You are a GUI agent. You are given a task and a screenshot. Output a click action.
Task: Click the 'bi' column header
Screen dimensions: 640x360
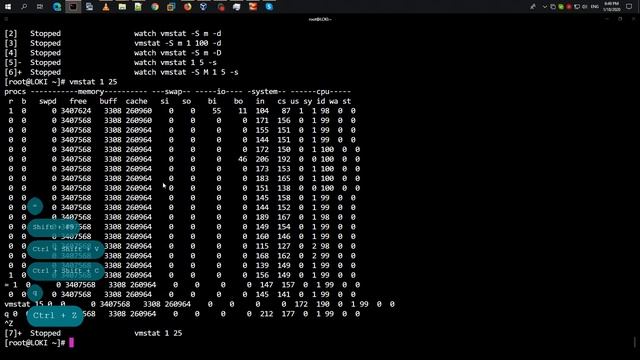212,101
